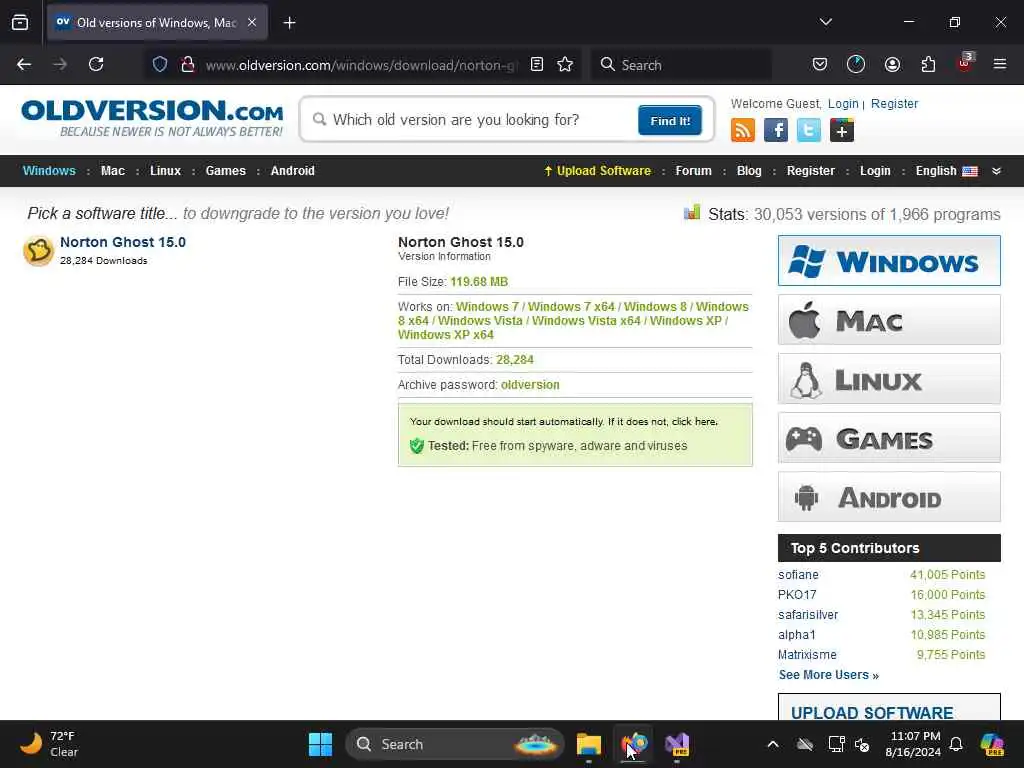1024x768 pixels.
Task: Click the Upload Software sidebar banner
Action: coord(889,707)
